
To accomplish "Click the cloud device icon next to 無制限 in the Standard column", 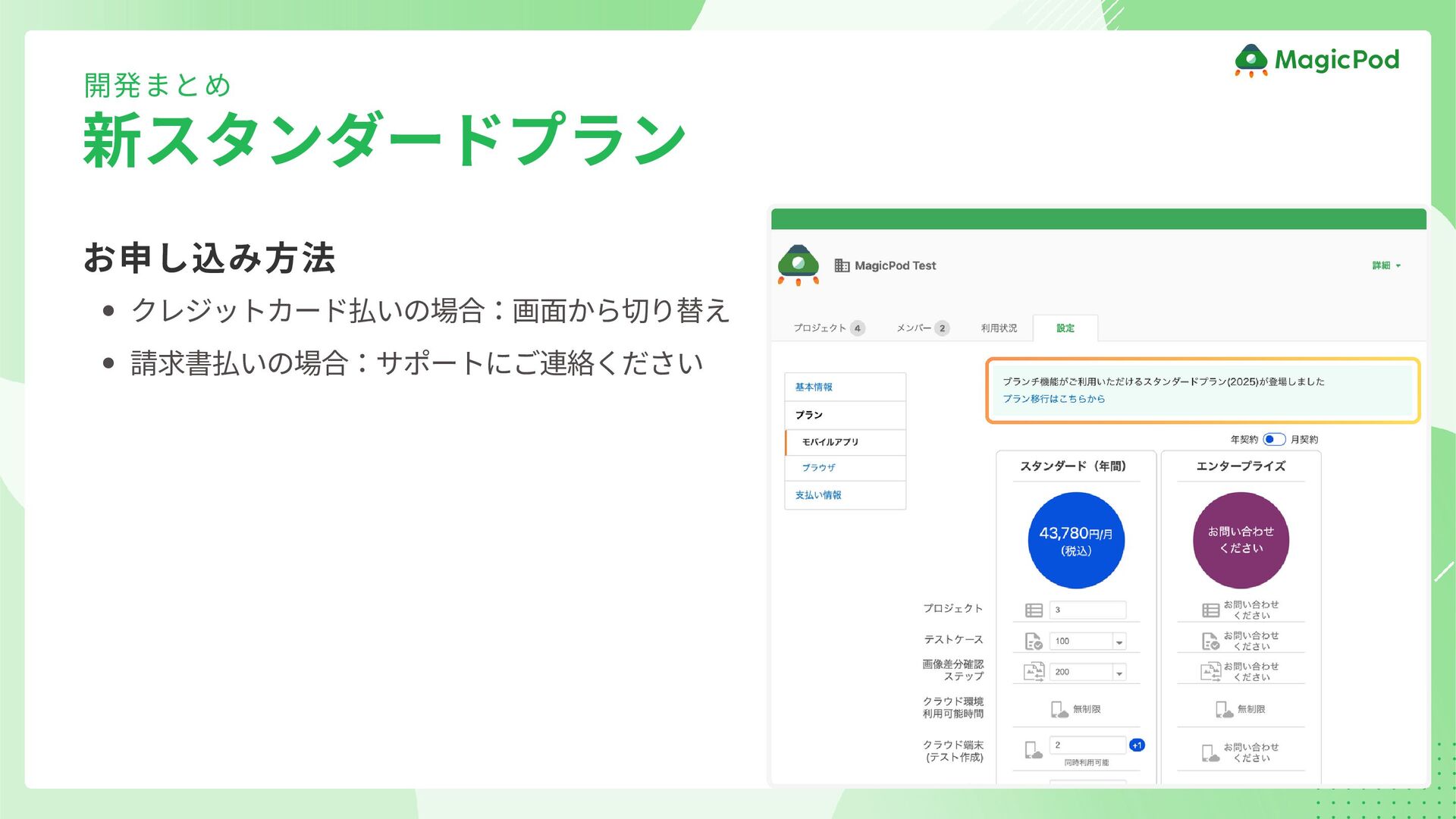I will pyautogui.click(x=1059, y=709).
